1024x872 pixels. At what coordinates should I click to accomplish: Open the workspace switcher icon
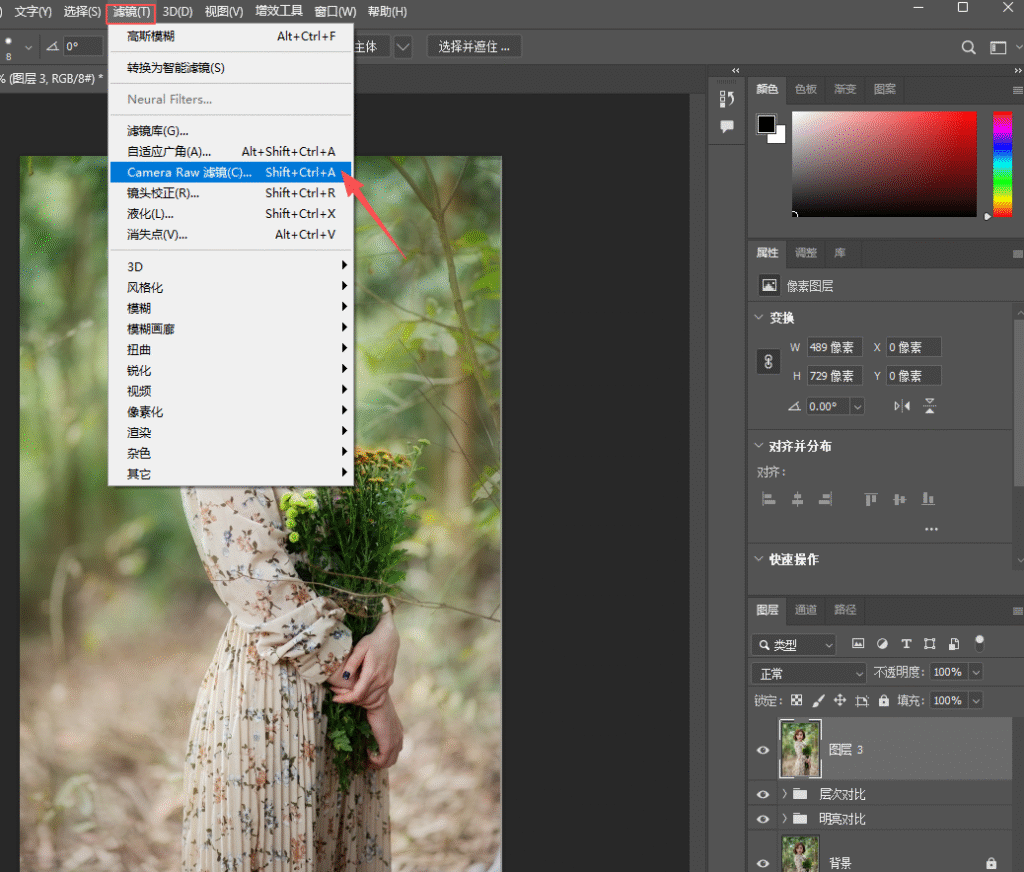pyautogui.click(x=998, y=47)
